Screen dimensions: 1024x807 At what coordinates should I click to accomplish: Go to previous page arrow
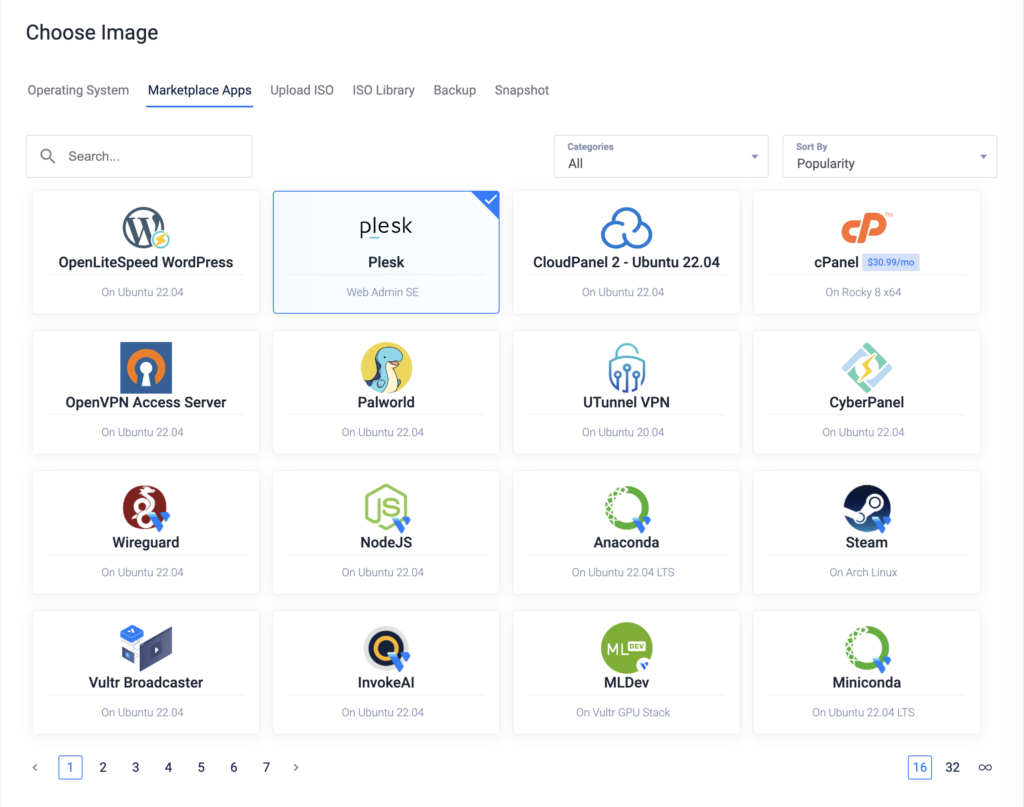[x=35, y=767]
